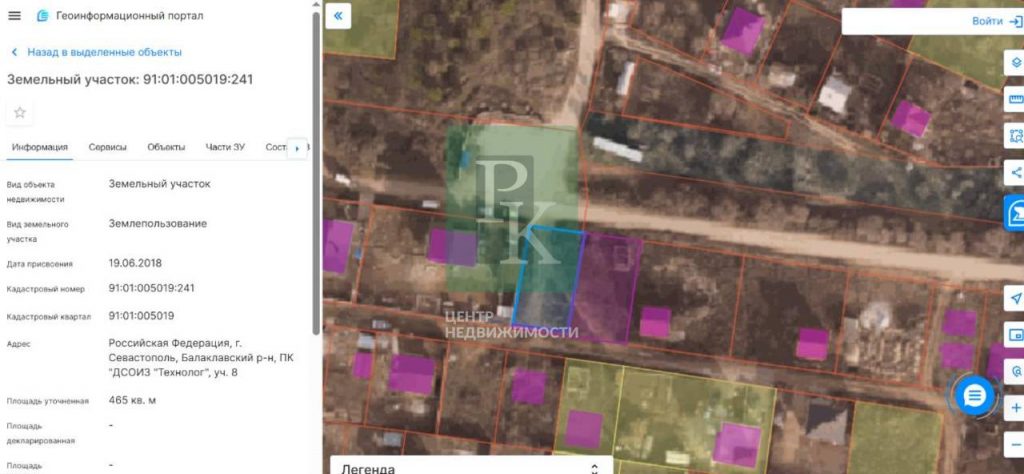1024x474 pixels.
Task: Open the hamburger menu of the portal
Action: pyautogui.click(x=14, y=17)
